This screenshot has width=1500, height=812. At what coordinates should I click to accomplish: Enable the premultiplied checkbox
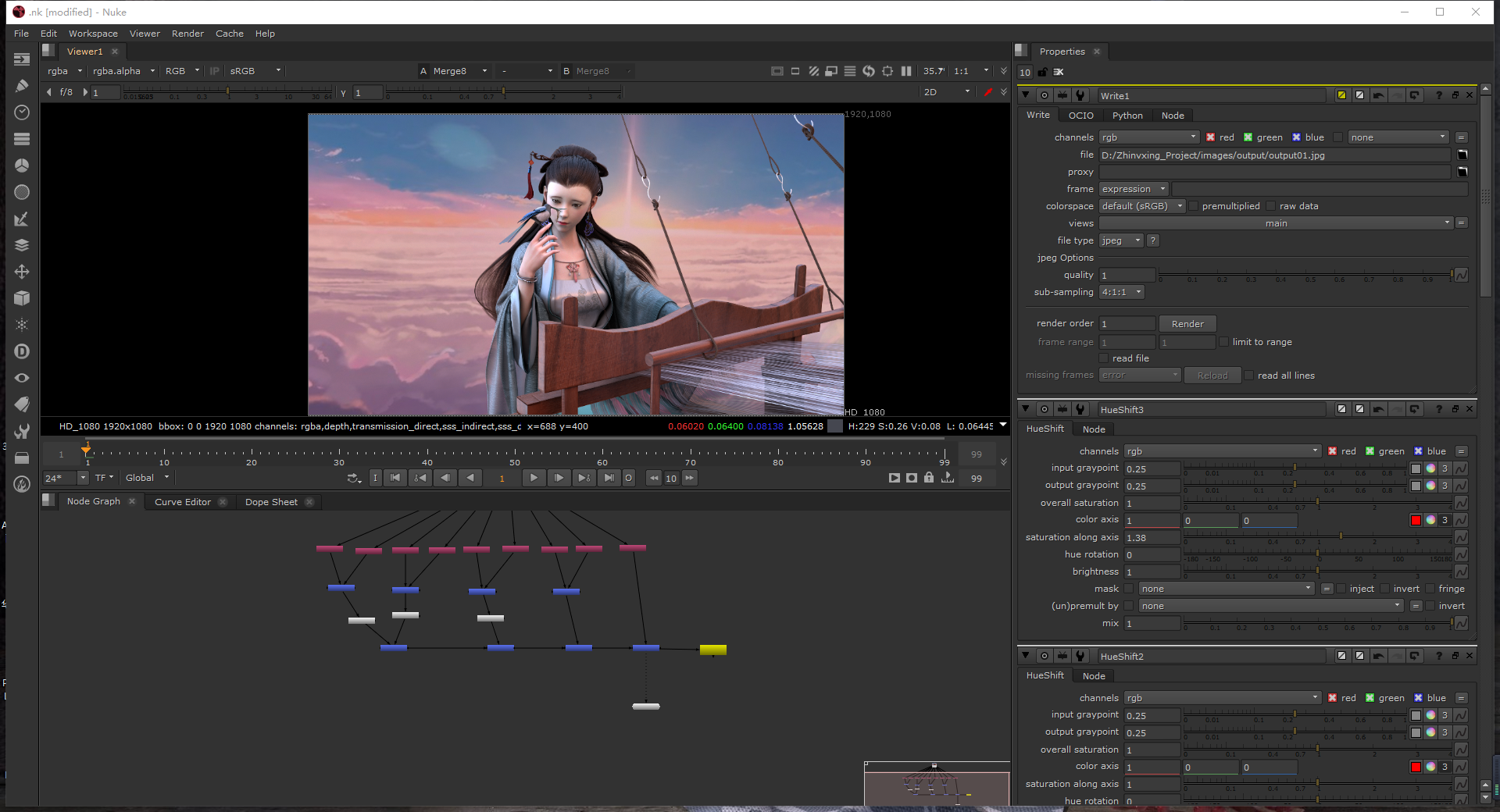click(x=1194, y=206)
